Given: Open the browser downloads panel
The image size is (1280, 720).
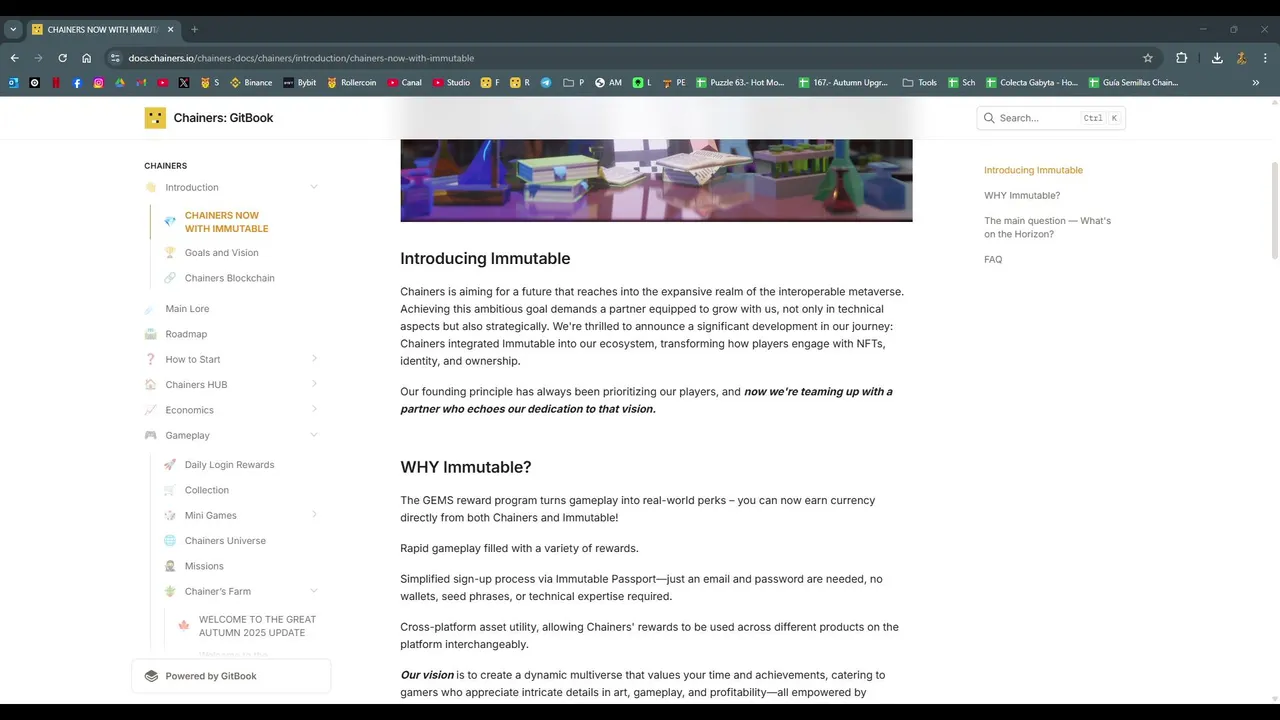Looking at the screenshot, I should 1217,58.
